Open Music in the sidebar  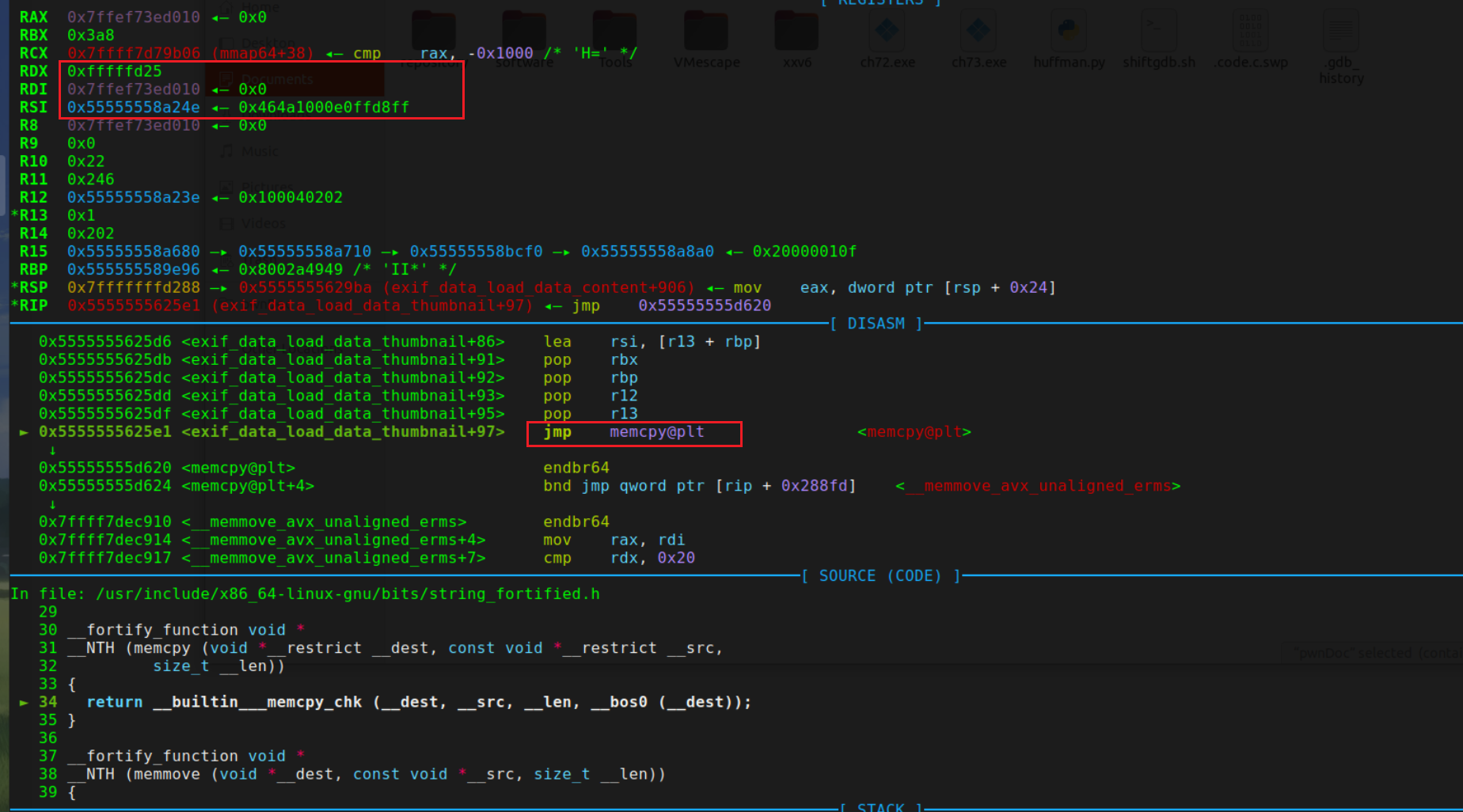(259, 151)
